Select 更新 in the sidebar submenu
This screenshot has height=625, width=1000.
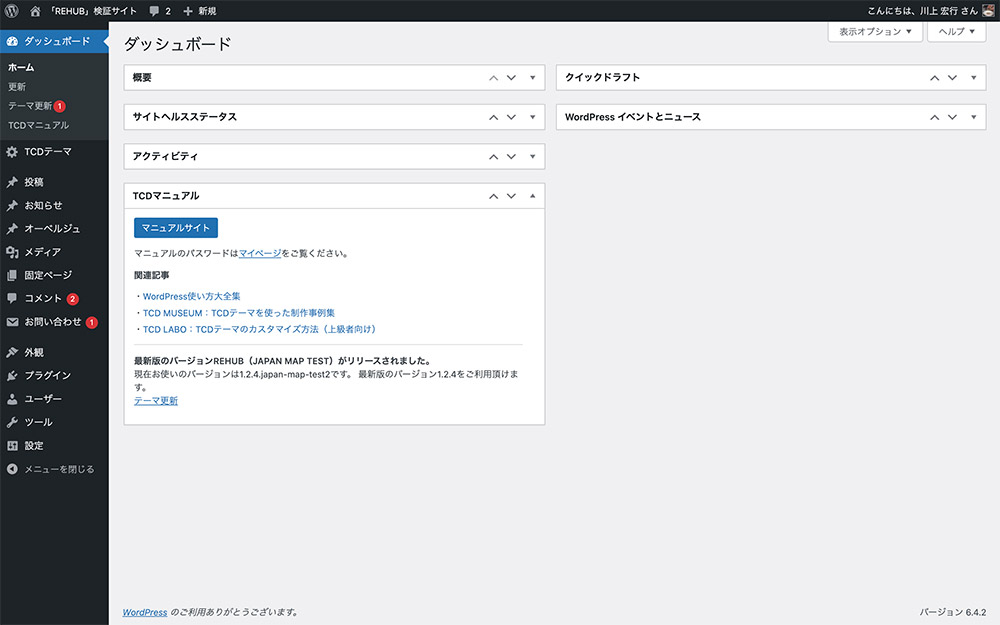[x=17, y=87]
